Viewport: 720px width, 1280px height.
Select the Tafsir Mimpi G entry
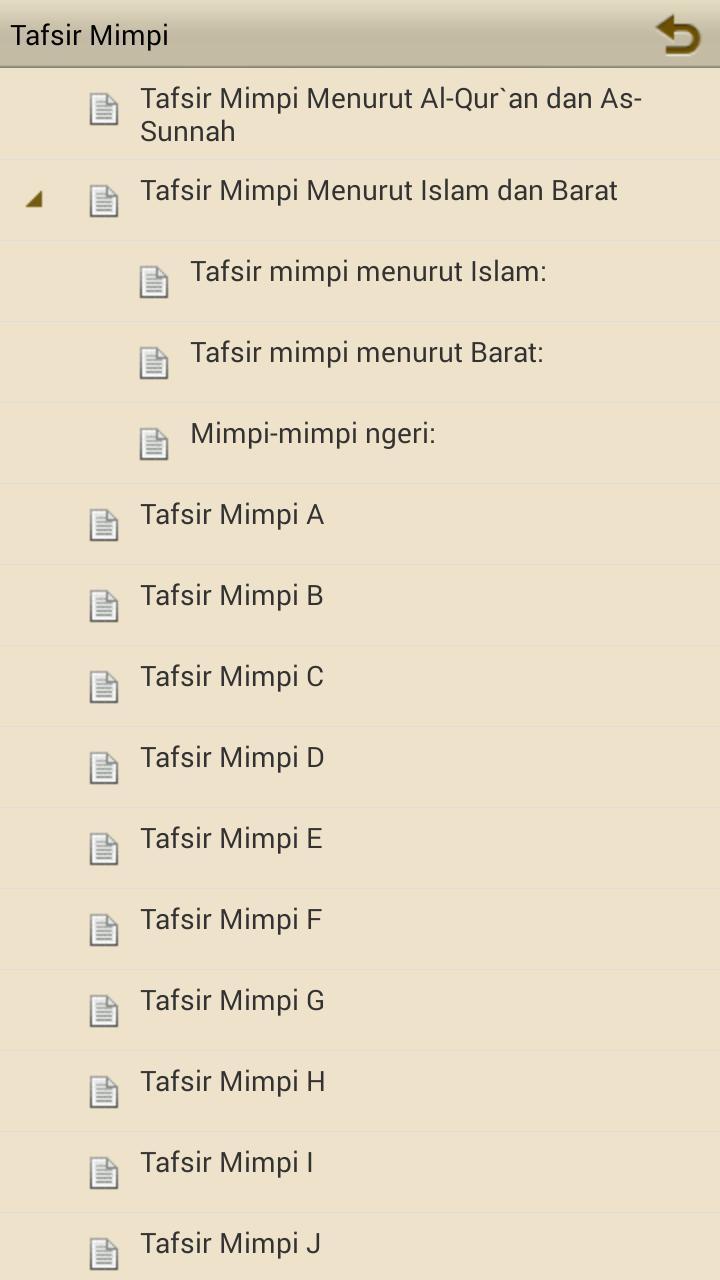pyautogui.click(x=231, y=1000)
